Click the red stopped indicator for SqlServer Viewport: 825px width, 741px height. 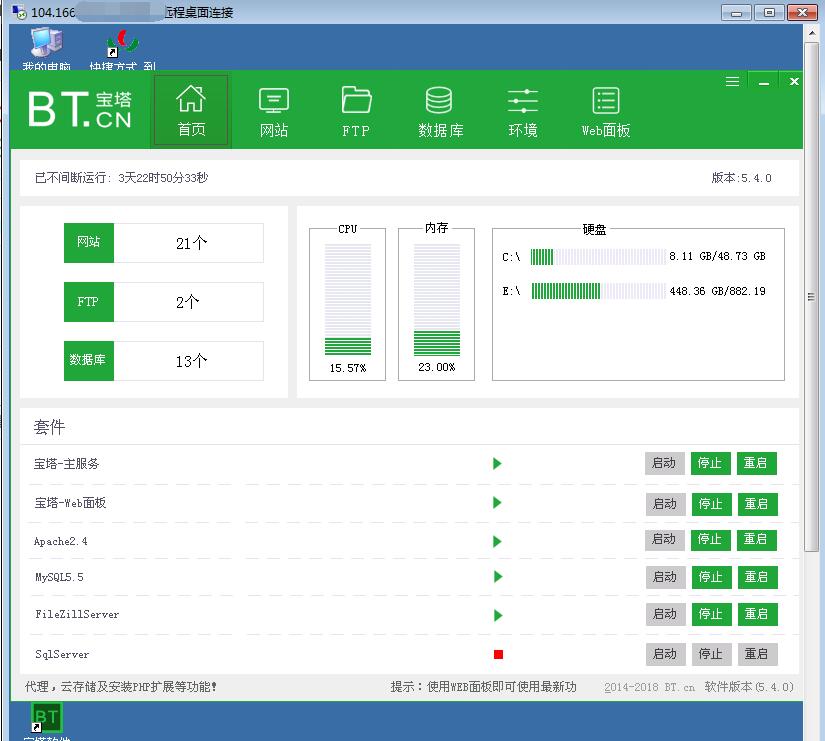[498, 654]
